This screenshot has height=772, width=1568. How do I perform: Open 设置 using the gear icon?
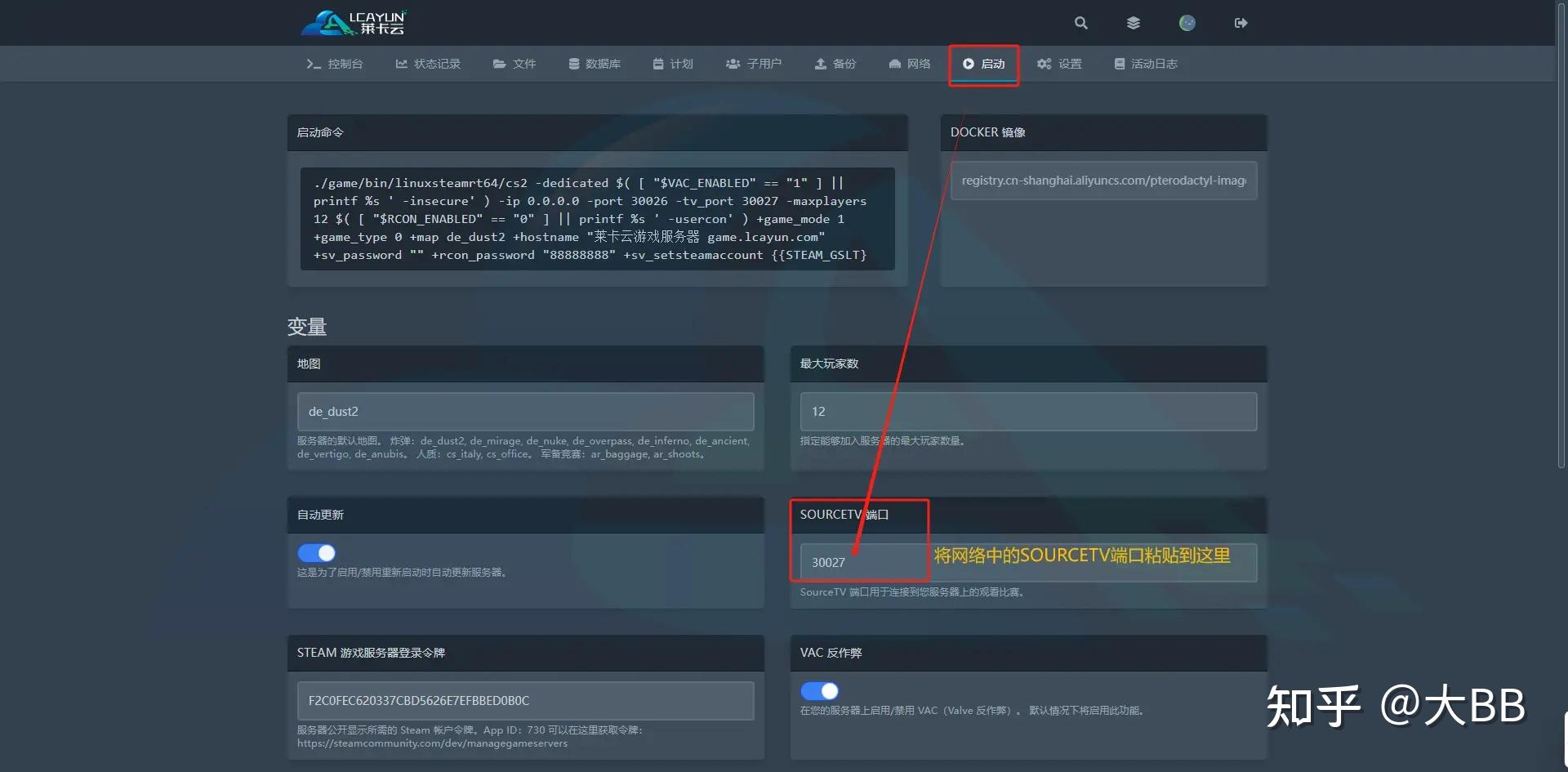[x=1059, y=63]
